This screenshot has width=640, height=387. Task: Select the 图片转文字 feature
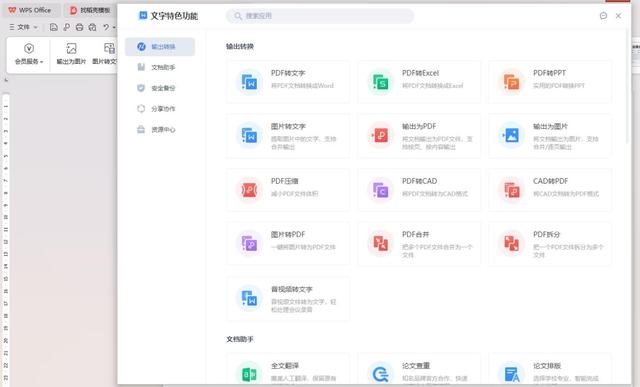288,136
